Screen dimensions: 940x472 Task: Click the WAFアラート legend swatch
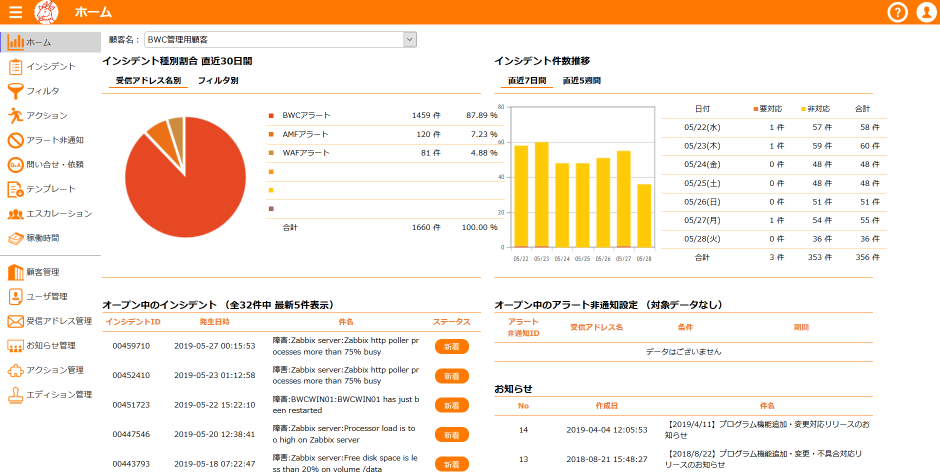(271, 153)
